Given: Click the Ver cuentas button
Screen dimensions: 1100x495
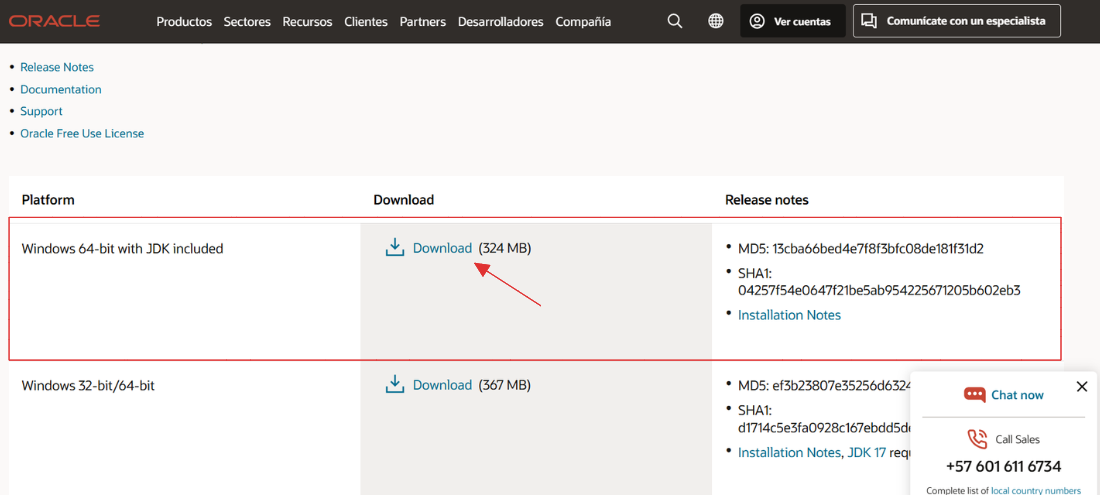Looking at the screenshot, I should [x=793, y=21].
